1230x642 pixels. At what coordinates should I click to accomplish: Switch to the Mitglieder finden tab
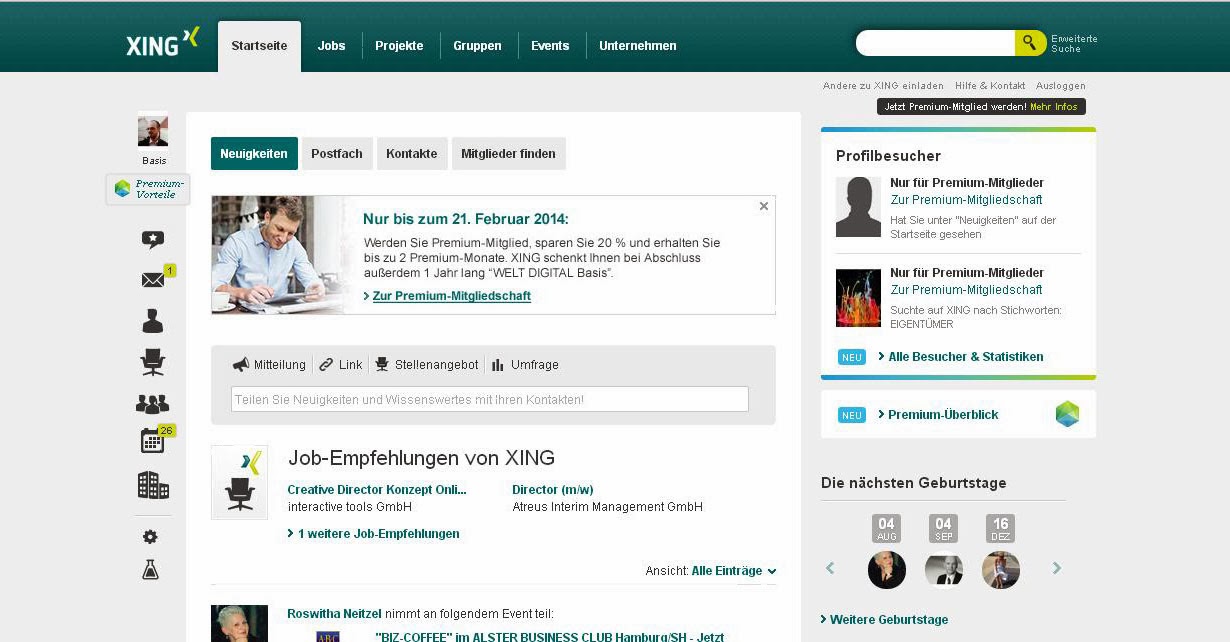[x=508, y=154]
